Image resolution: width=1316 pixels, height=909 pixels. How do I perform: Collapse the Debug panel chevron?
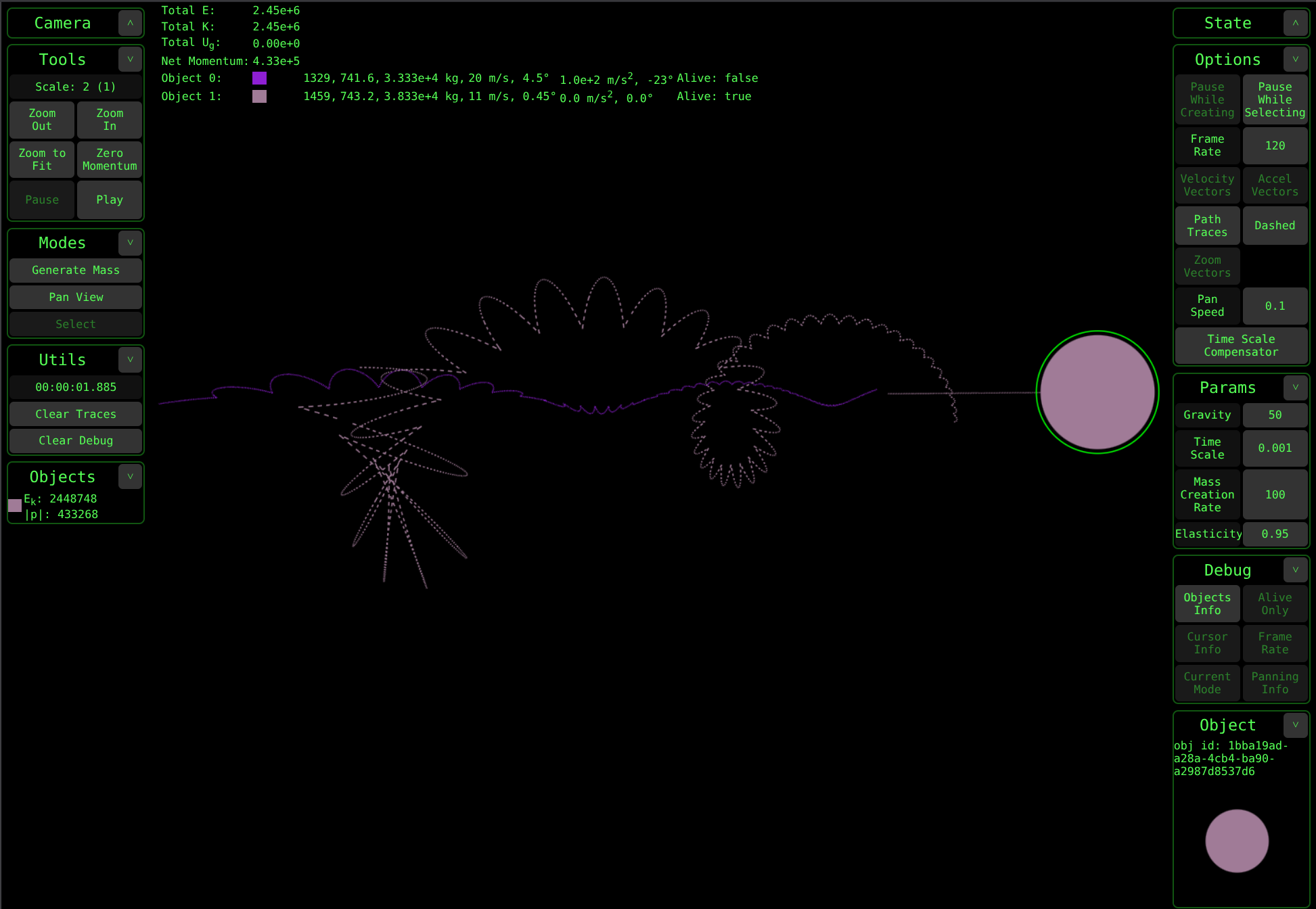(1295, 570)
